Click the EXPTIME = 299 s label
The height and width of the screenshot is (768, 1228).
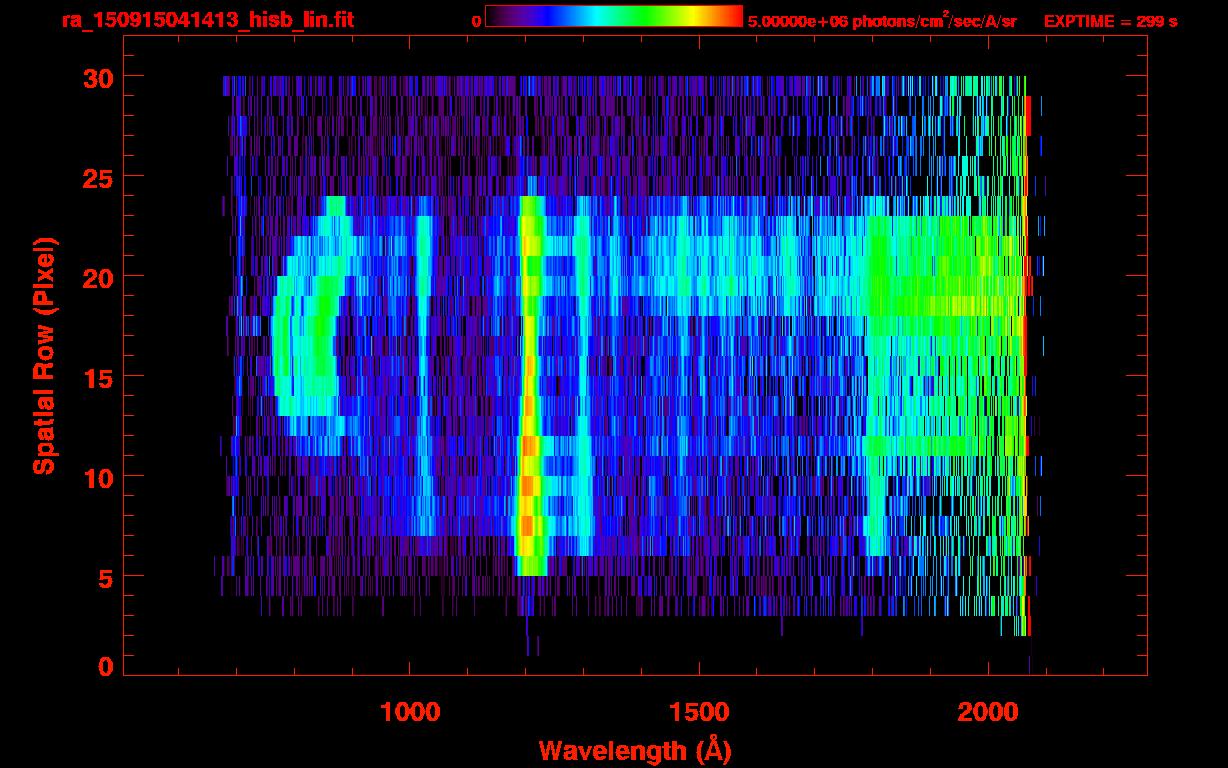(1110, 21)
